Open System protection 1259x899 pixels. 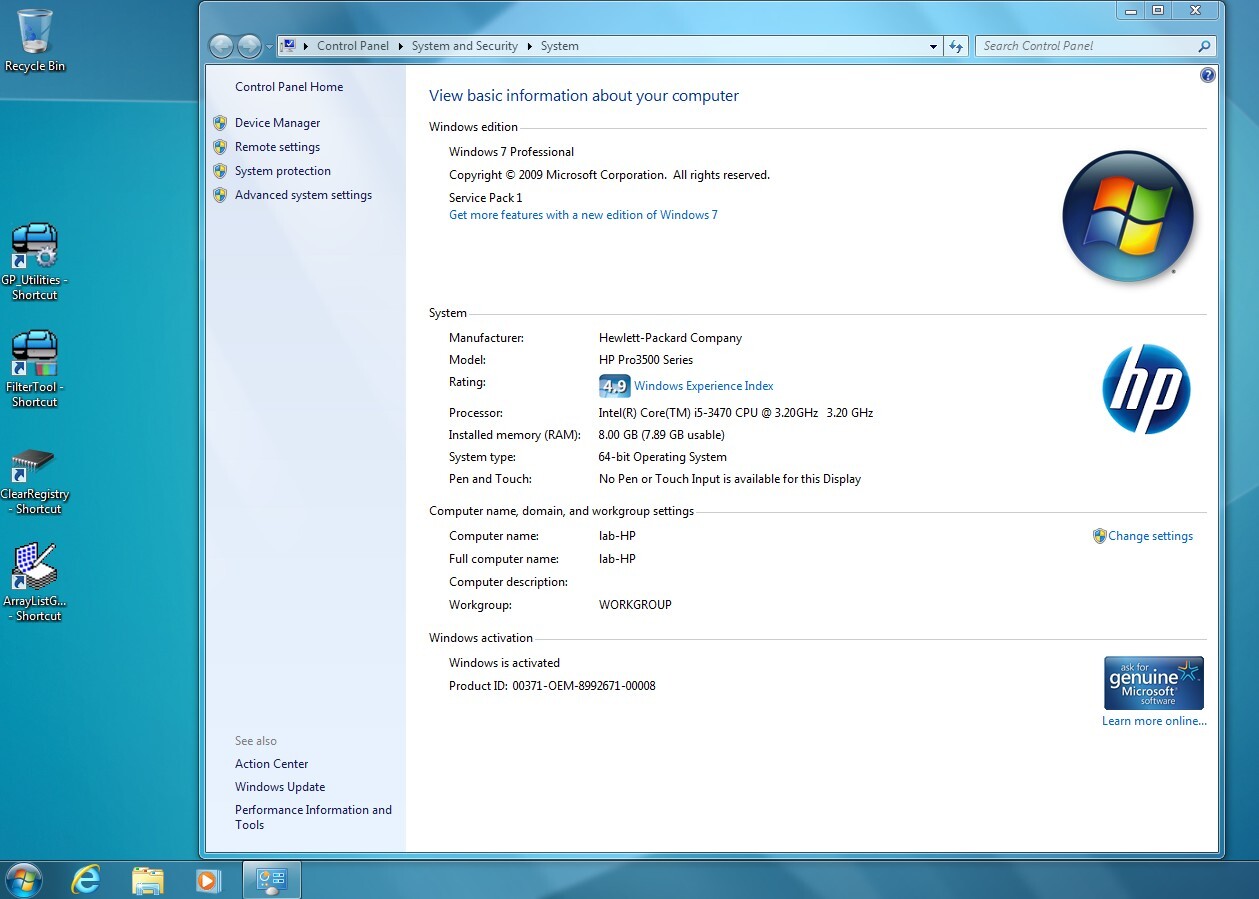pos(283,171)
